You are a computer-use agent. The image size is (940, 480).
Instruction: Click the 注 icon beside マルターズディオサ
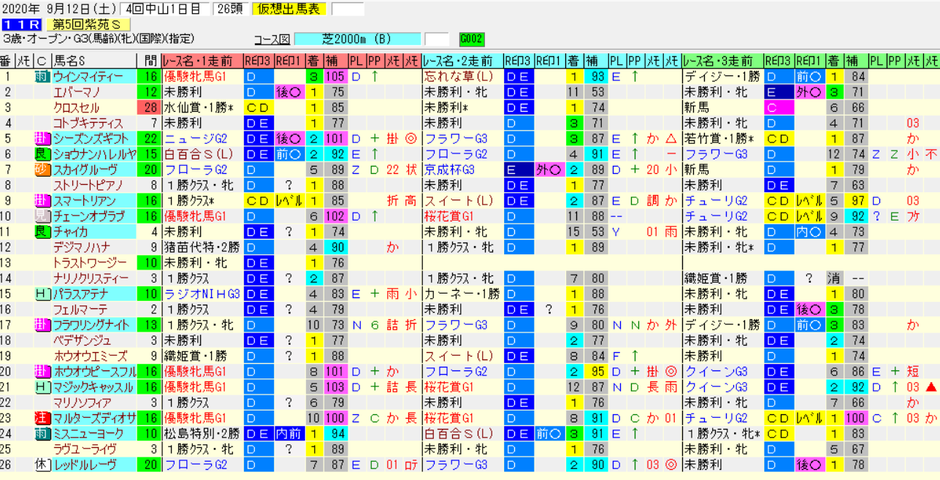[x=43, y=417]
